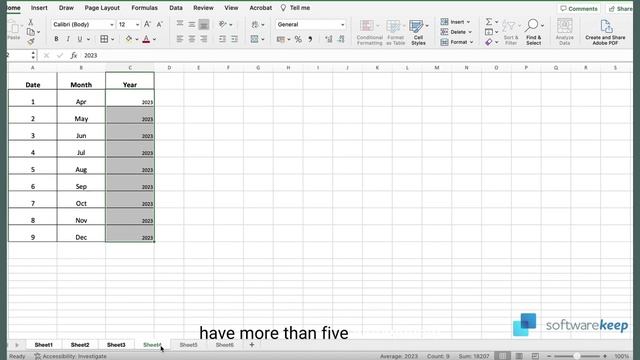Image resolution: width=640 pixels, height=360 pixels.
Task: Switch to Page Break Preview in status bar
Action: [535, 356]
